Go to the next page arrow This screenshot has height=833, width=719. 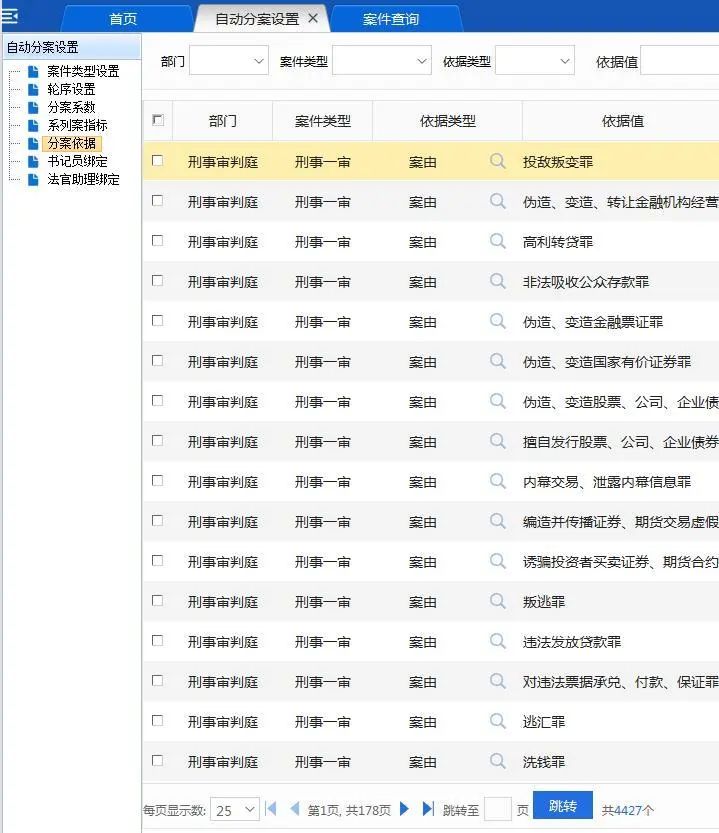click(405, 809)
